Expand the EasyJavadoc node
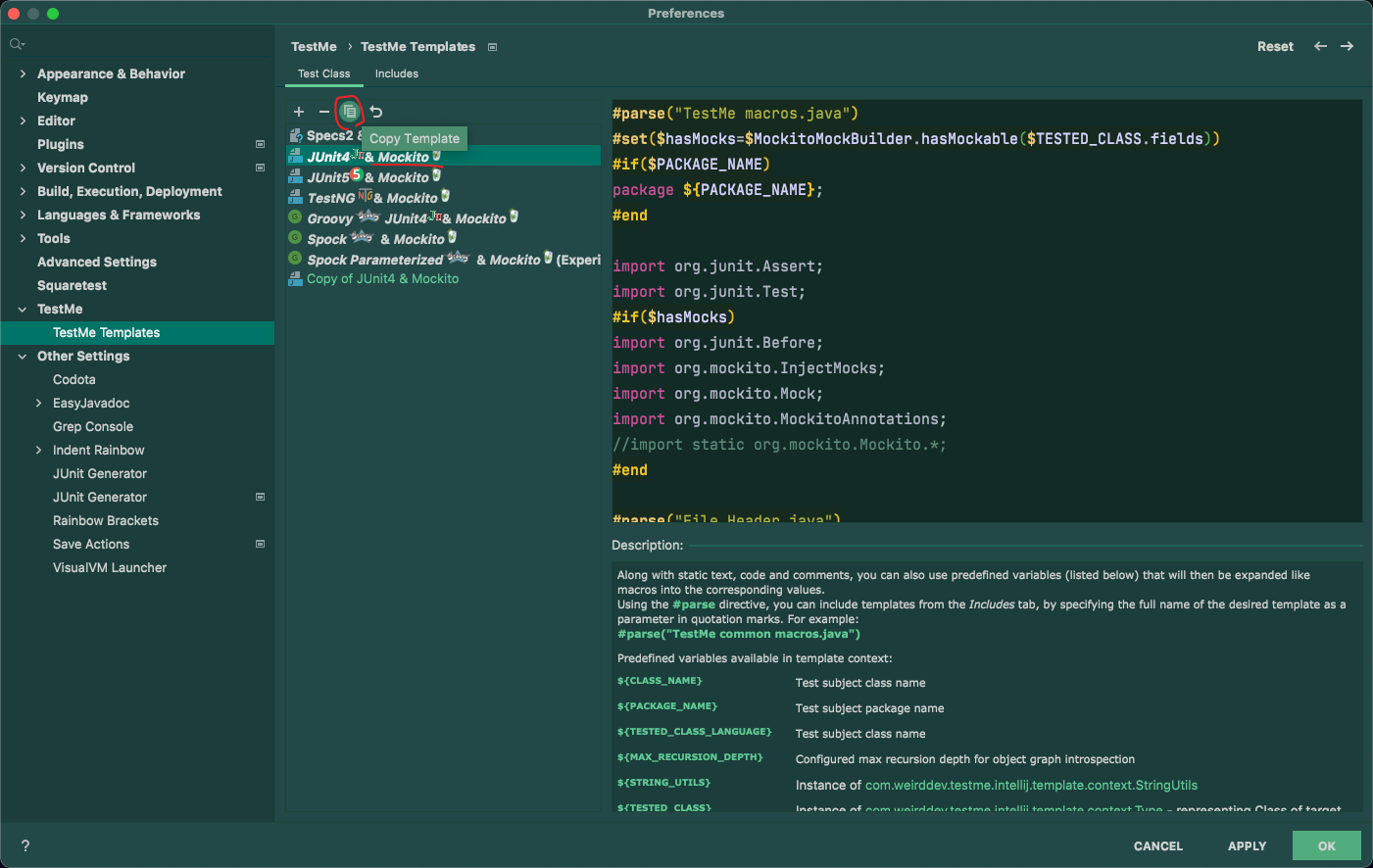Viewport: 1373px width, 868px height. pos(38,403)
